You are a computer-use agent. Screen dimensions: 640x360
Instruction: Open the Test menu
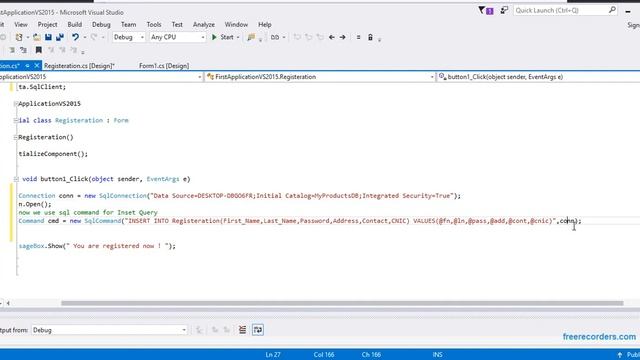coord(177,24)
